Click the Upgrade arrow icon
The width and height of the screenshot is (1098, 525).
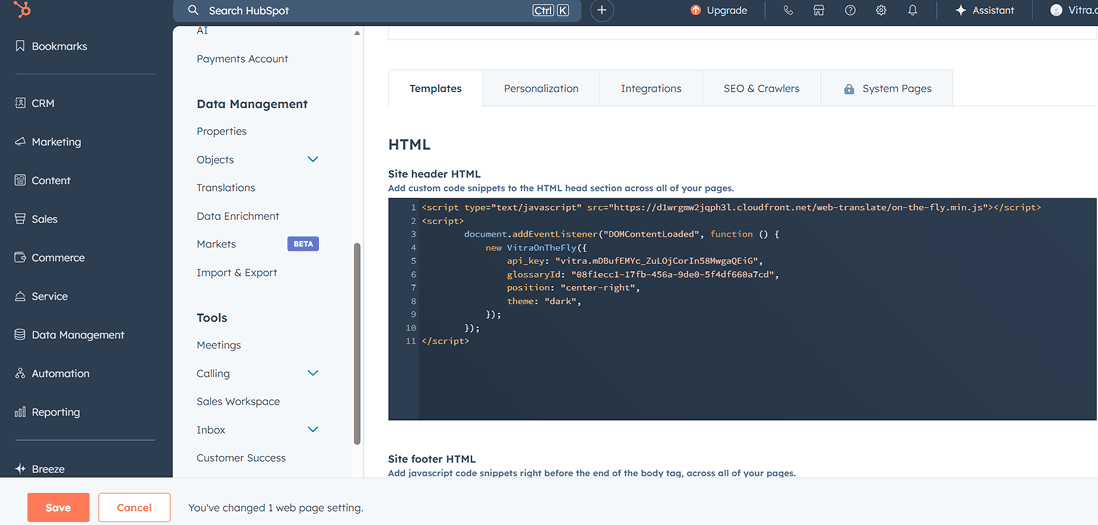[x=695, y=10]
